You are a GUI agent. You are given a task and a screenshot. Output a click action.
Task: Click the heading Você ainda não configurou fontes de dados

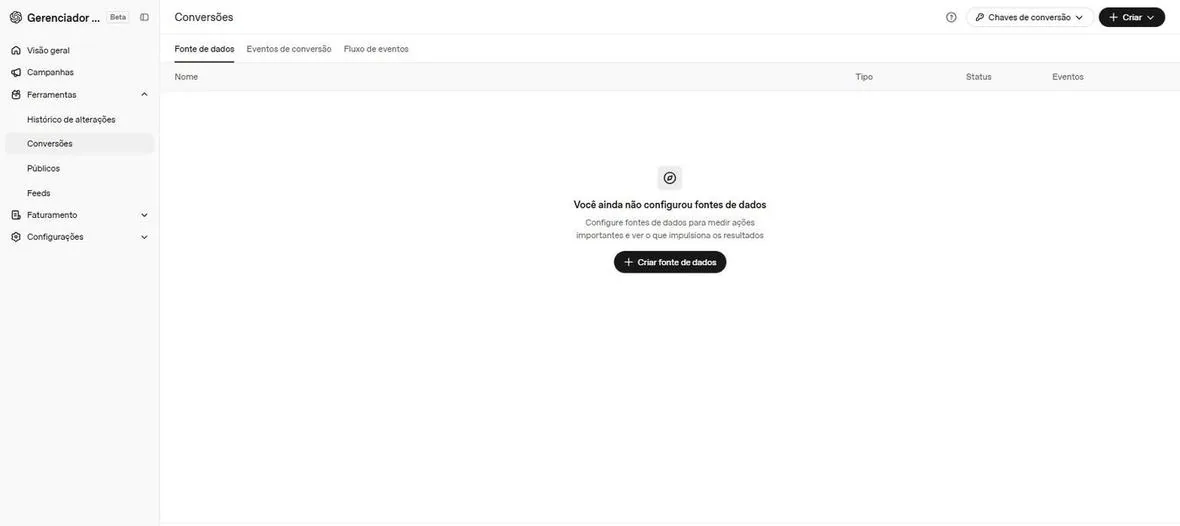(670, 205)
